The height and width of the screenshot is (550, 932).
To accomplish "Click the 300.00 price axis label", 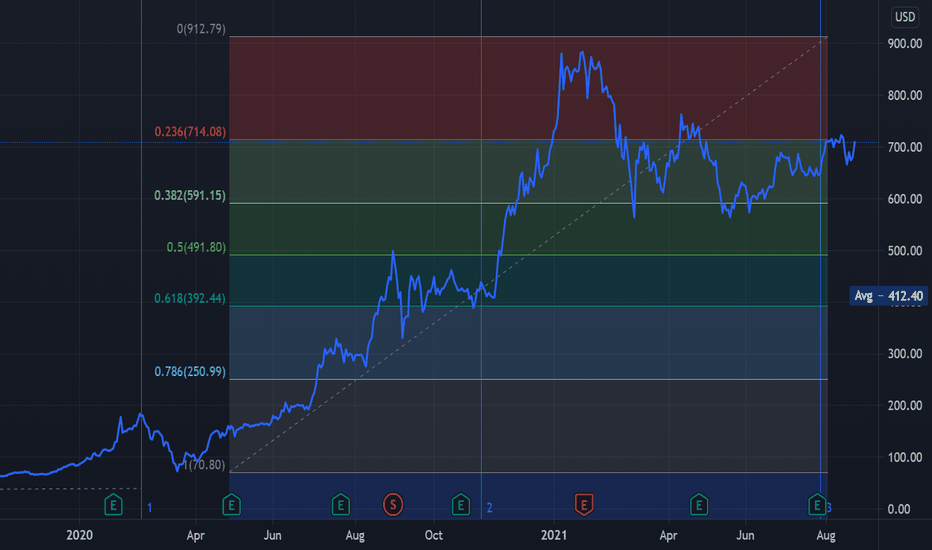I will [905, 354].
